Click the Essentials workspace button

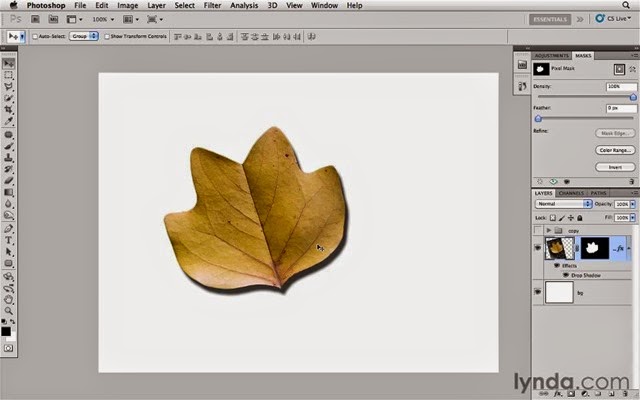pyautogui.click(x=550, y=19)
